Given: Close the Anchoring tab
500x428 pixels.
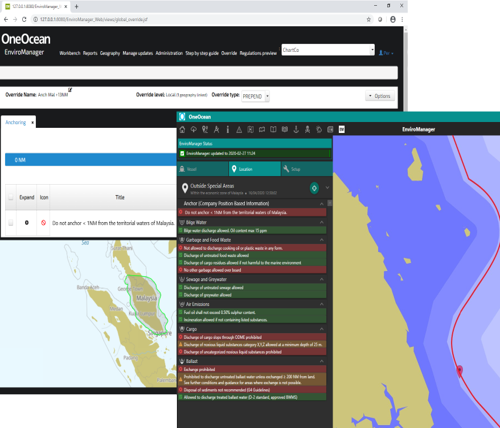Looking at the screenshot, I should (x=32, y=123).
